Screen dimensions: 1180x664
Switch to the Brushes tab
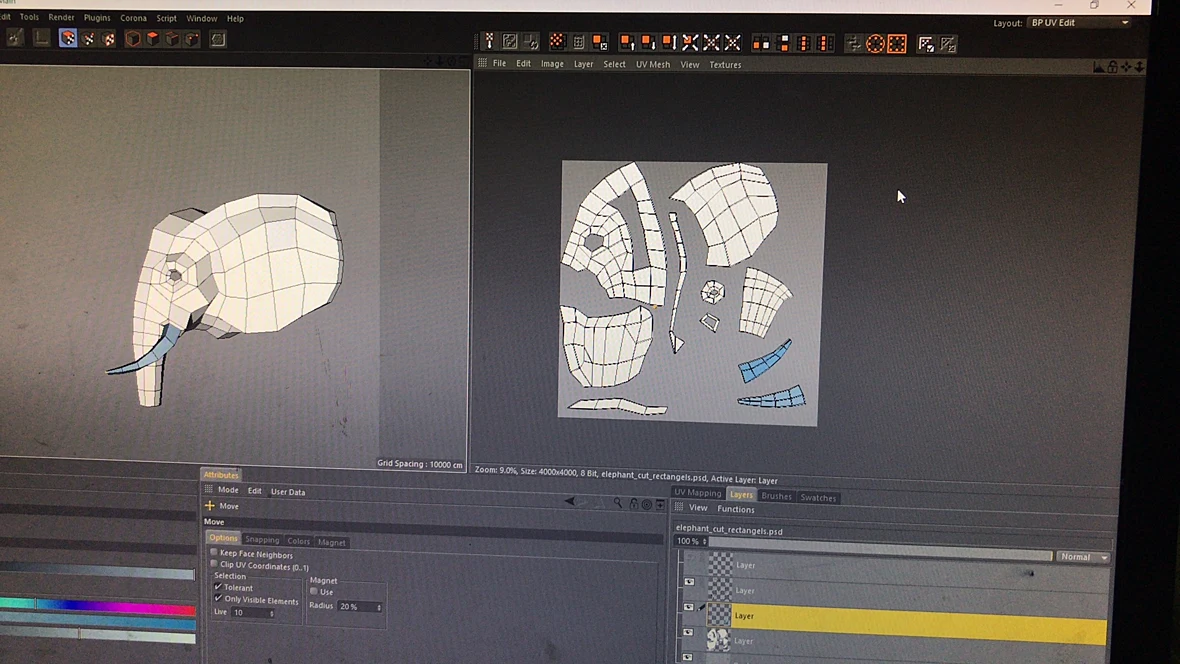(x=776, y=496)
